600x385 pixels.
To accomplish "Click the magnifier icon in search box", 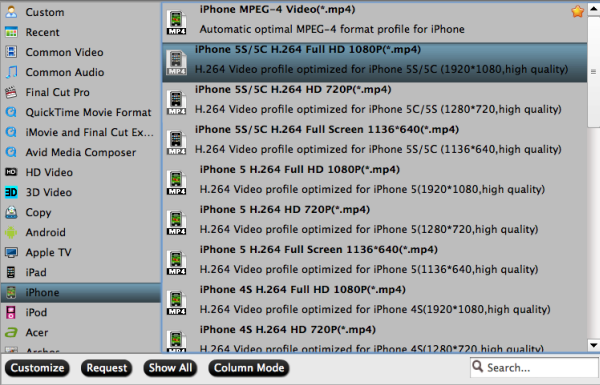I will pyautogui.click(x=478, y=367).
